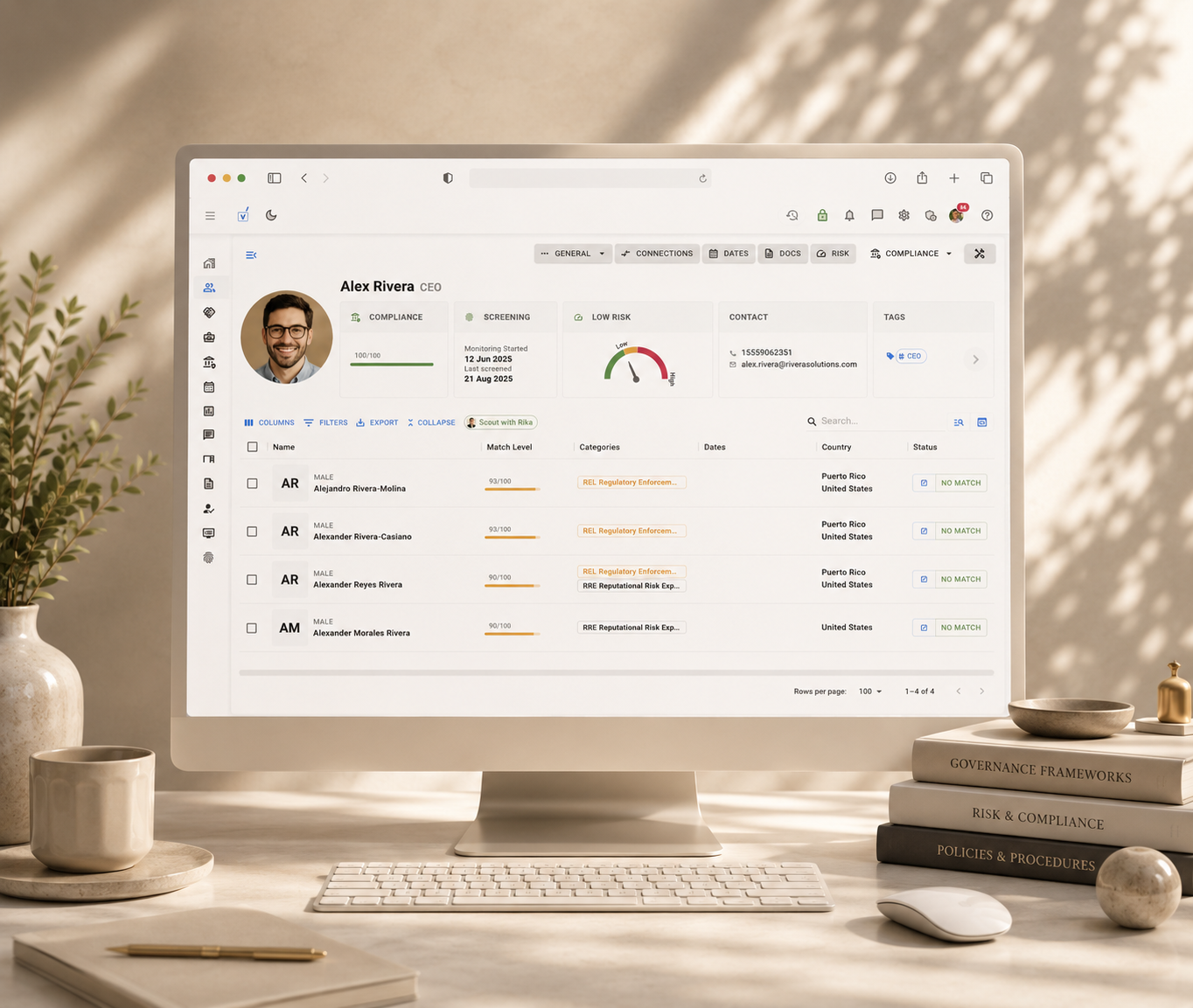
Task: Open edit icon for Alejandro Rivera-Molina status
Action: 924,483
